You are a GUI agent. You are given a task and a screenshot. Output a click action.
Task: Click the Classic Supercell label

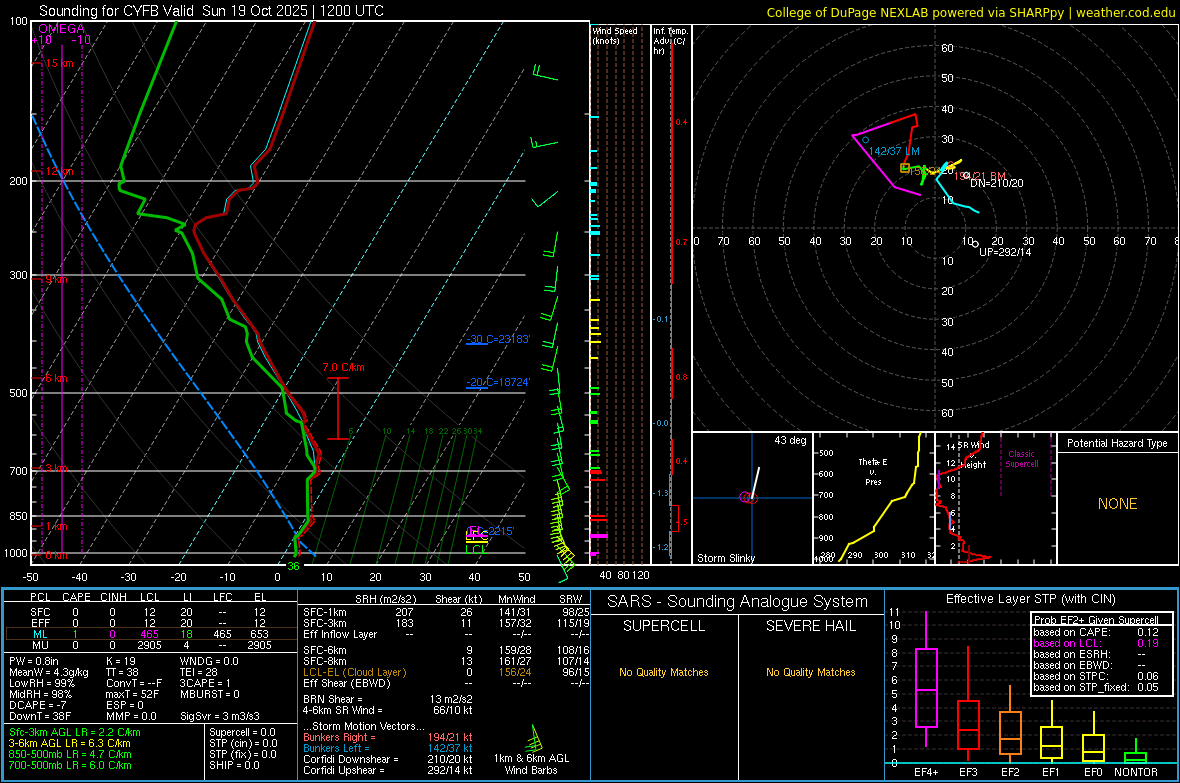(1022, 459)
